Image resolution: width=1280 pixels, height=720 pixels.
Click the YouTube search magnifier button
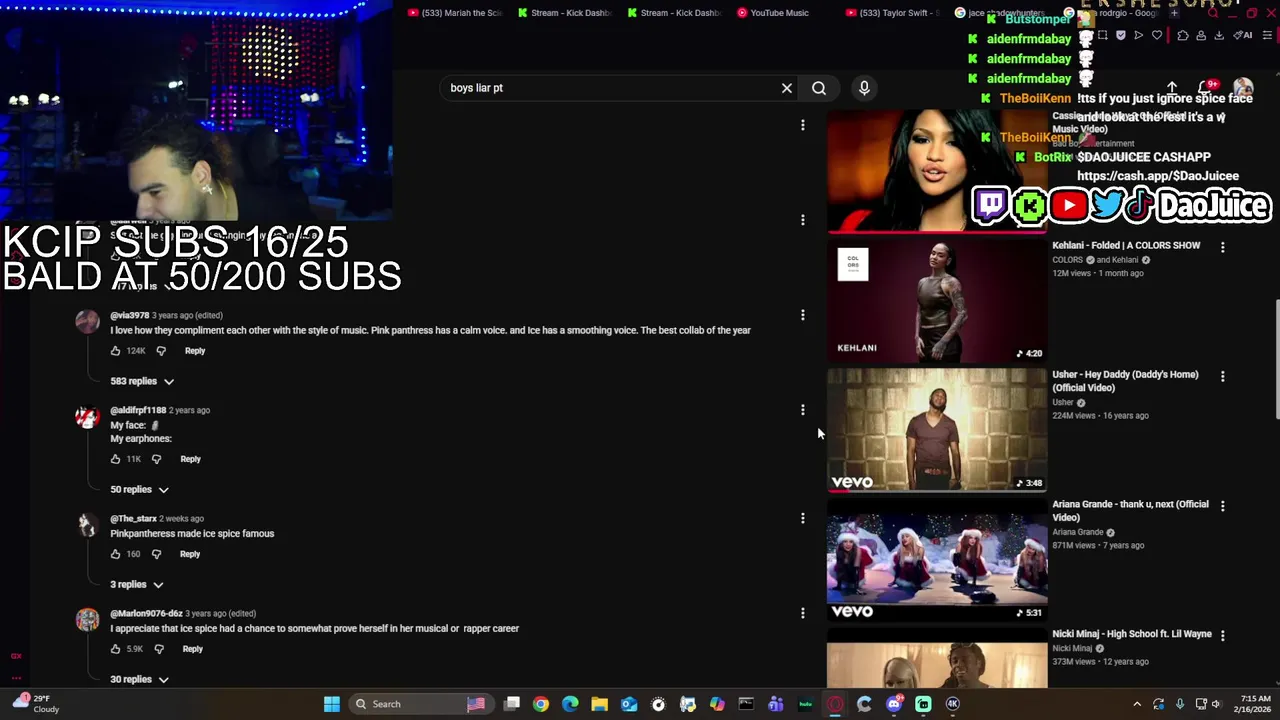tap(819, 88)
